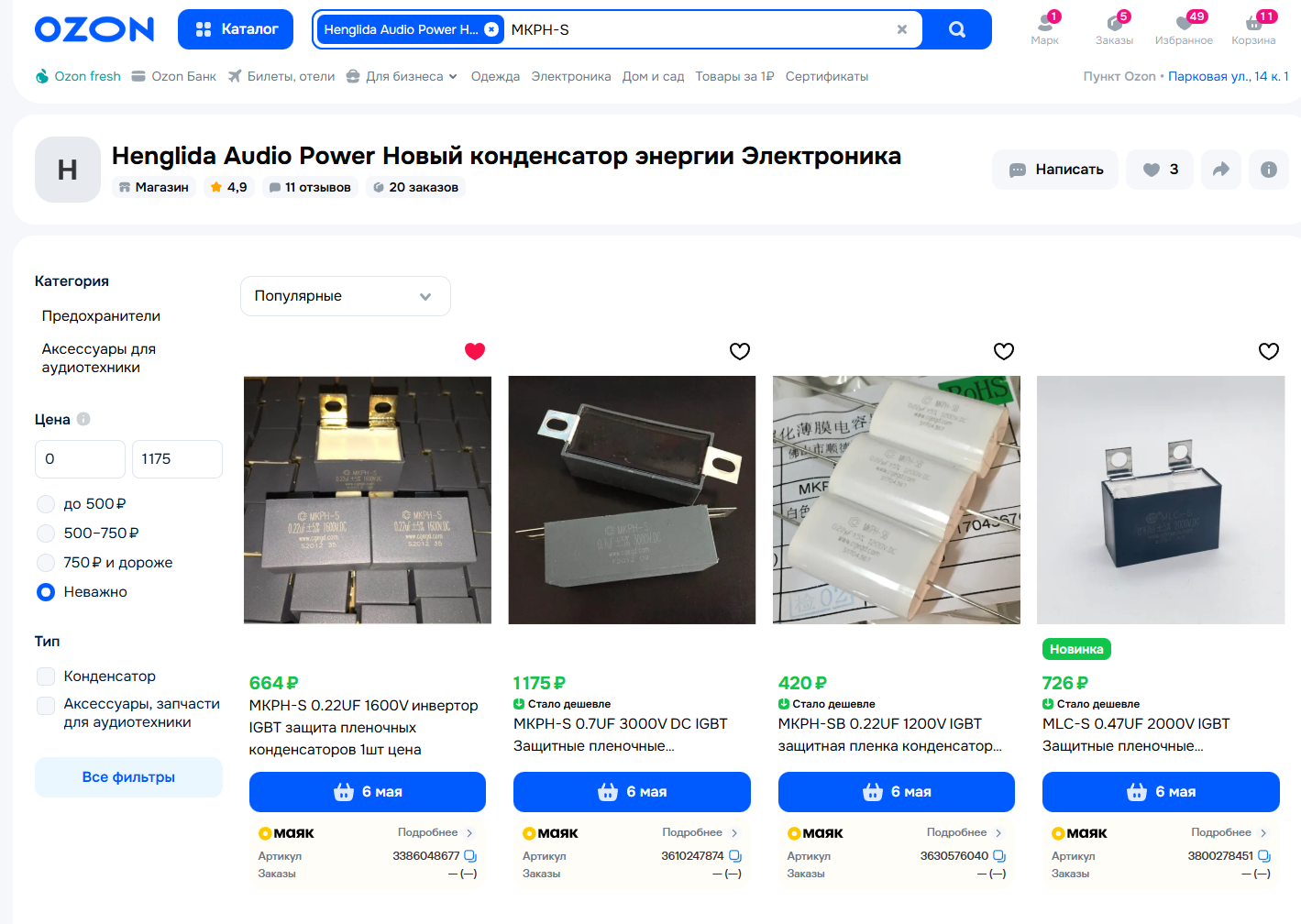This screenshot has height=924, width=1301.
Task: Copy article number 3800278451
Action: (1264, 856)
